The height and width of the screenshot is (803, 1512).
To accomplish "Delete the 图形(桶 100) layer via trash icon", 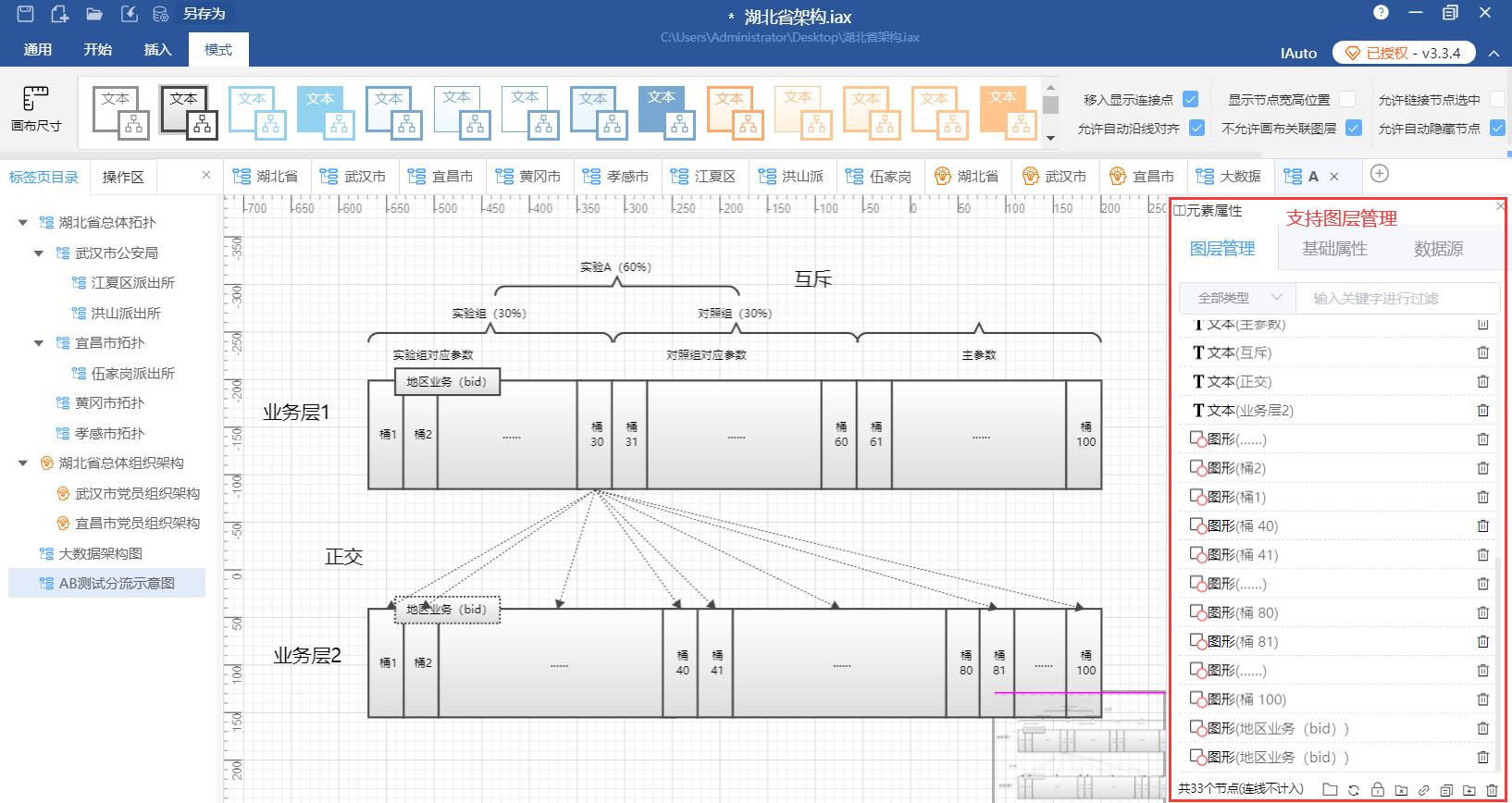I will click(x=1482, y=699).
